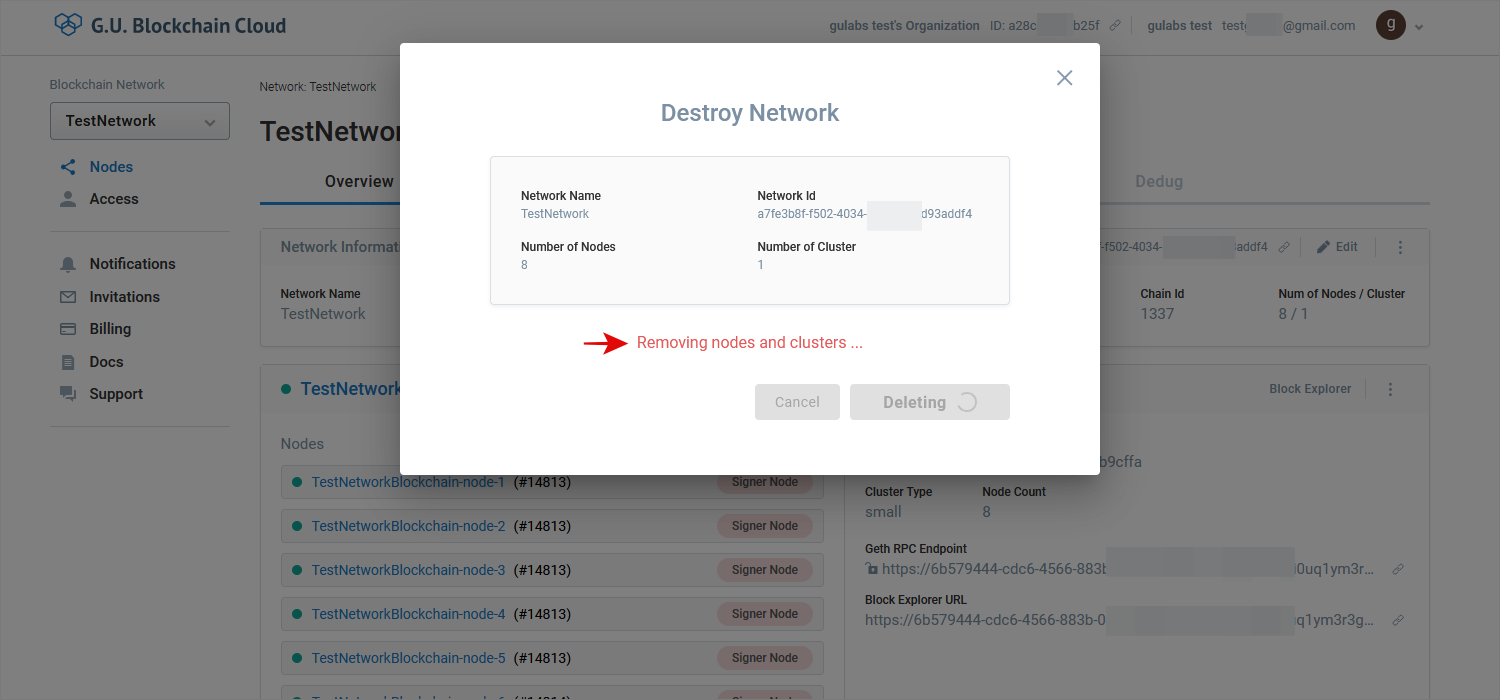Open Notifications in the sidebar
The image size is (1500, 700).
[132, 264]
